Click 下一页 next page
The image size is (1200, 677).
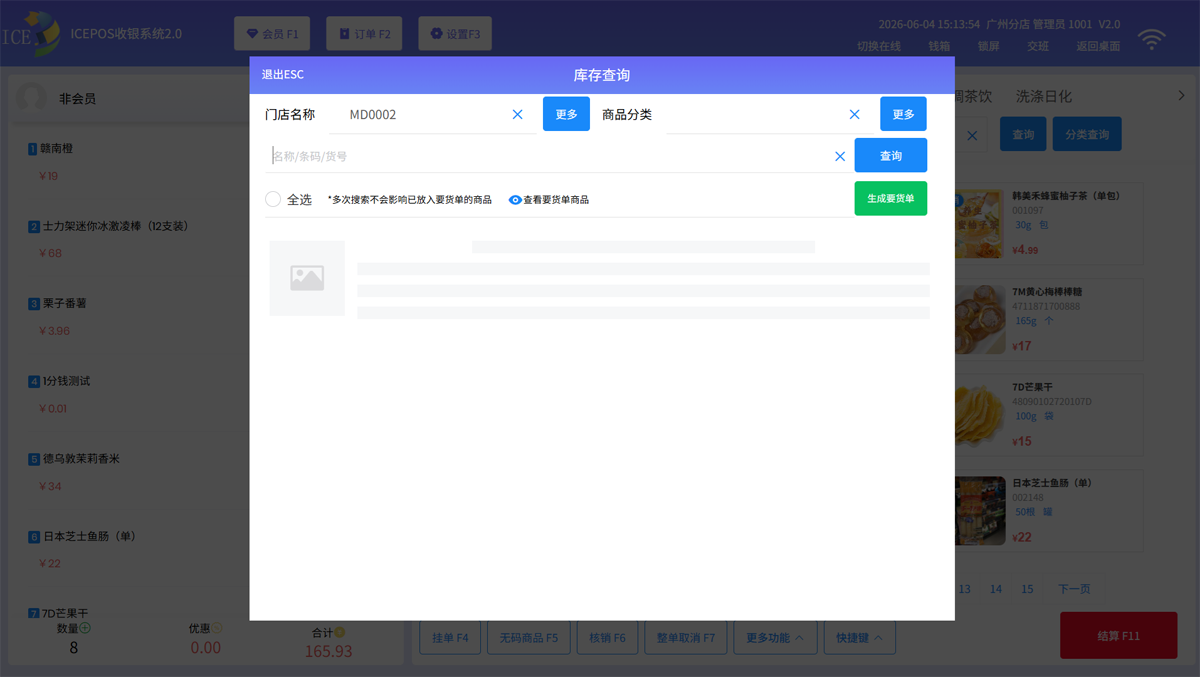(x=1074, y=589)
